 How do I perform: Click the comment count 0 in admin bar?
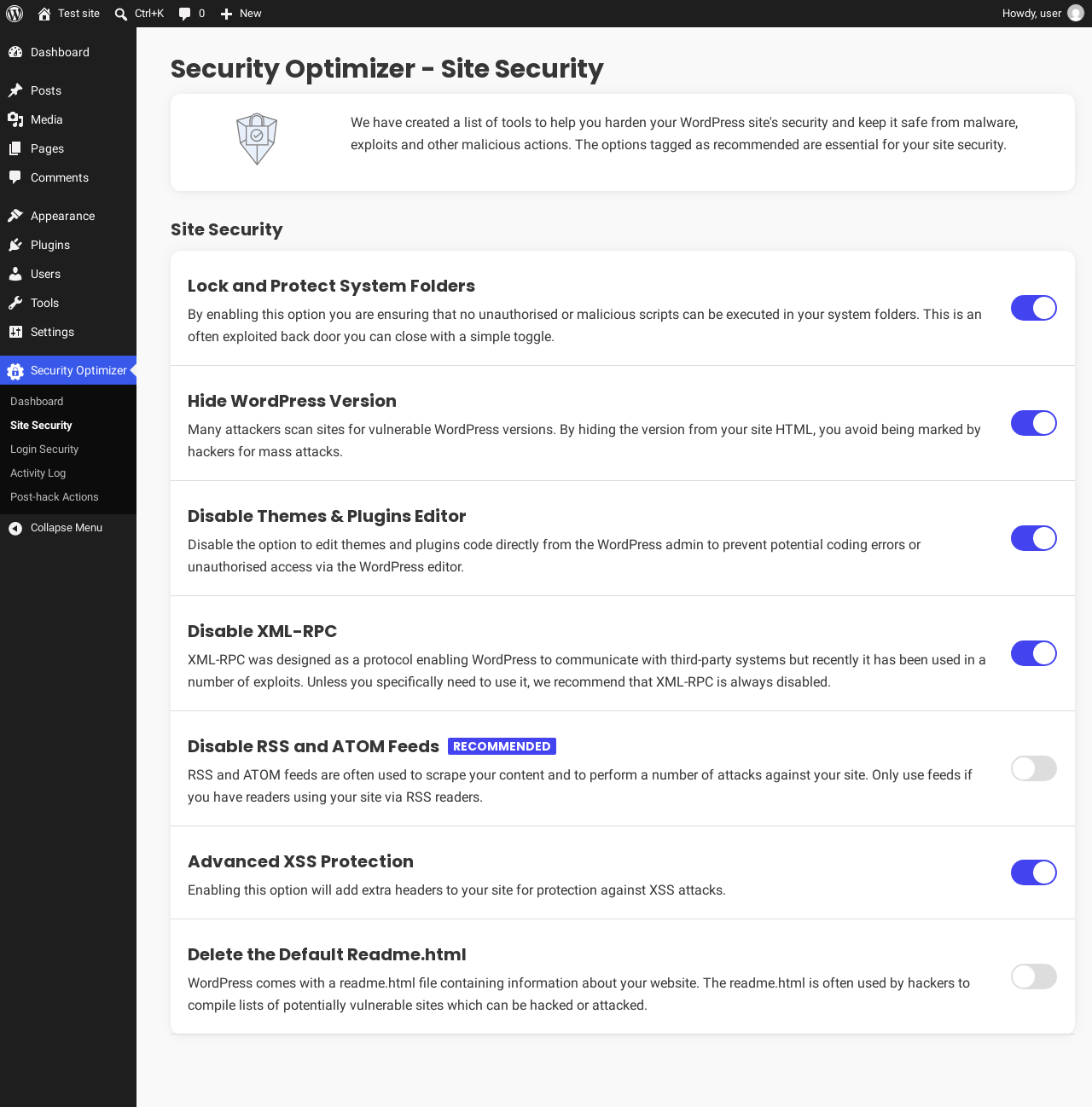tap(201, 14)
